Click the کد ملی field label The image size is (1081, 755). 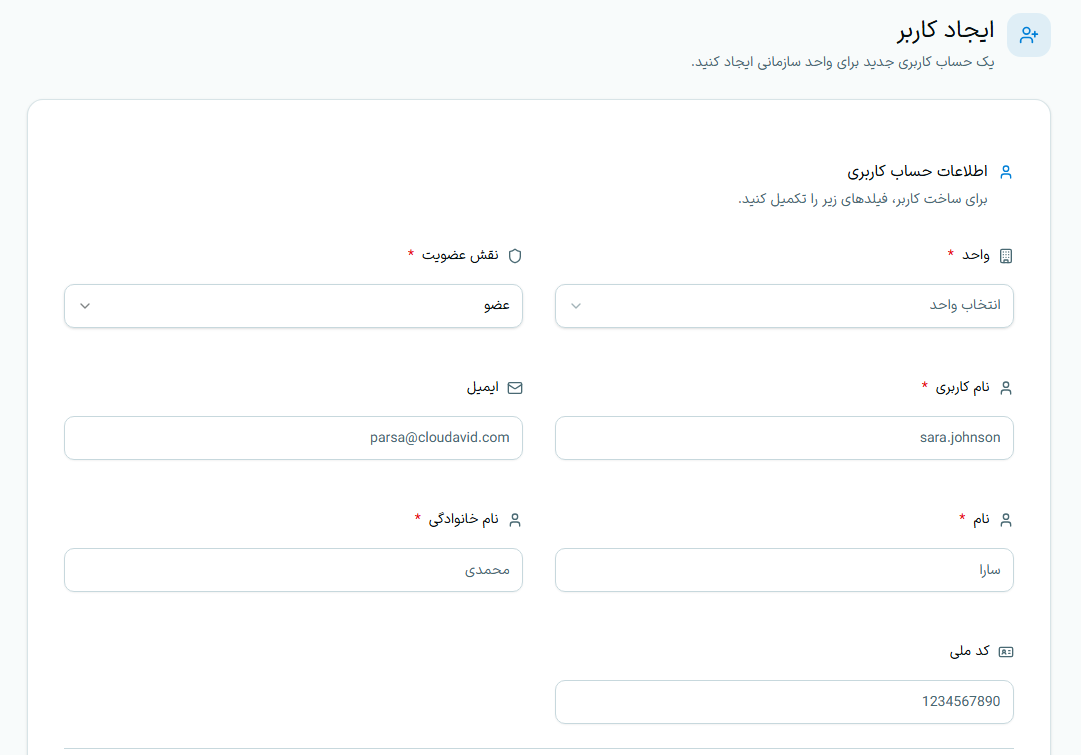[969, 651]
